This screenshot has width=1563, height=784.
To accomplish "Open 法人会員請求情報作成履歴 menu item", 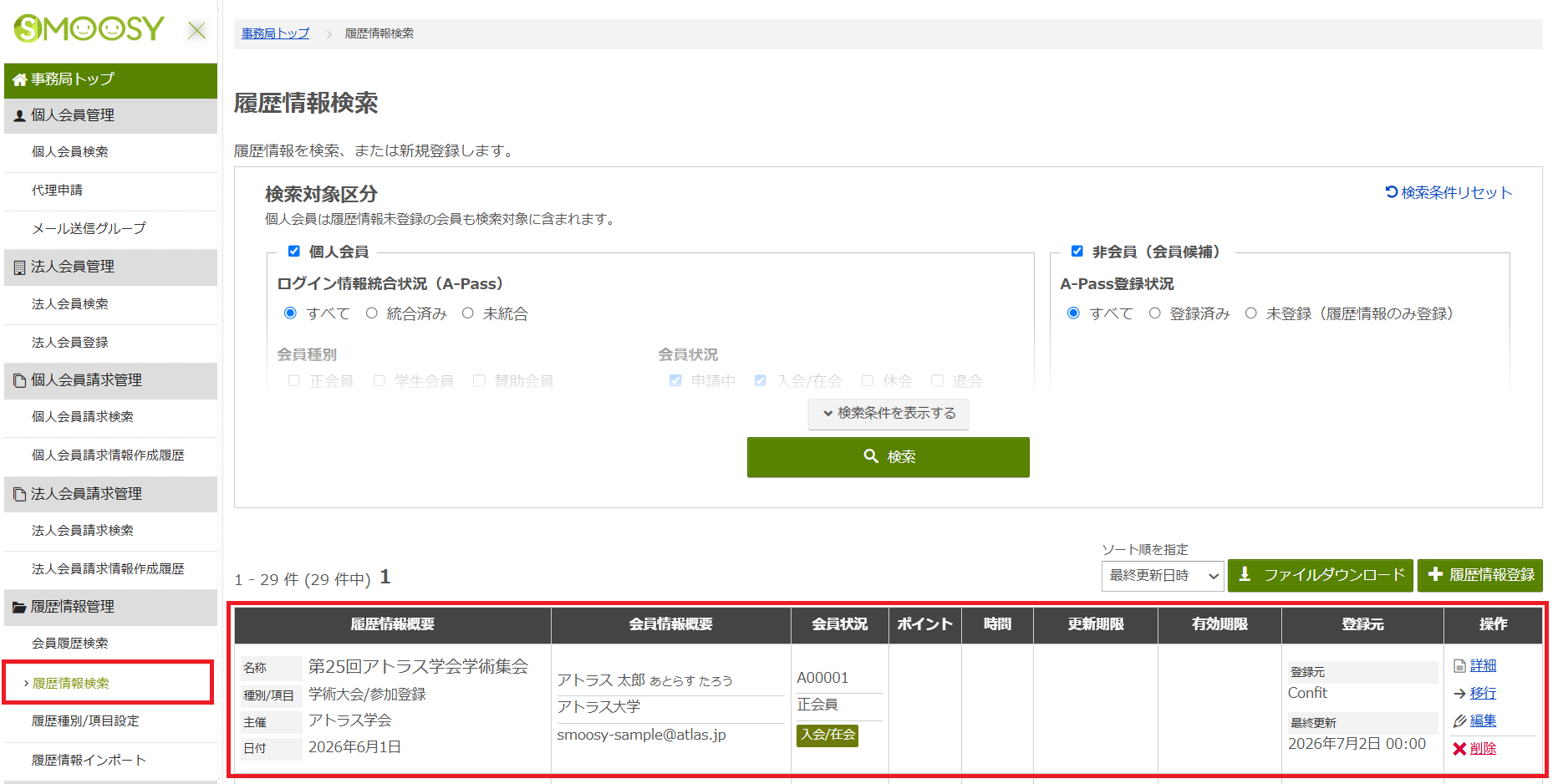I will click(110, 569).
